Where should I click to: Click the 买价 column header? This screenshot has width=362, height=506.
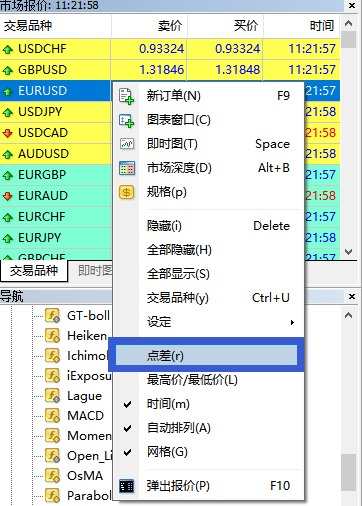tap(225, 26)
